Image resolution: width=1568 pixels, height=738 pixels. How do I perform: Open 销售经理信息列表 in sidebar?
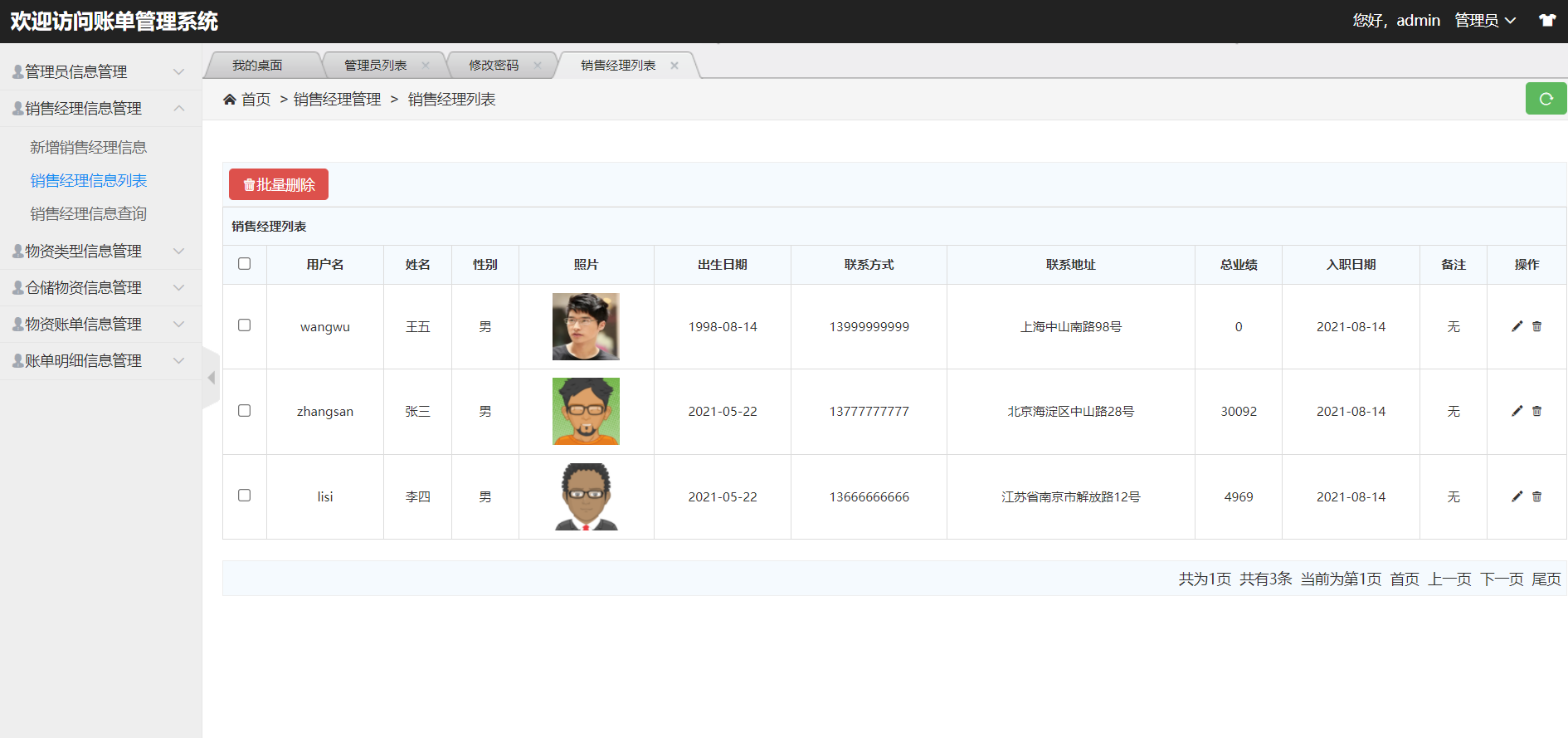[89, 180]
